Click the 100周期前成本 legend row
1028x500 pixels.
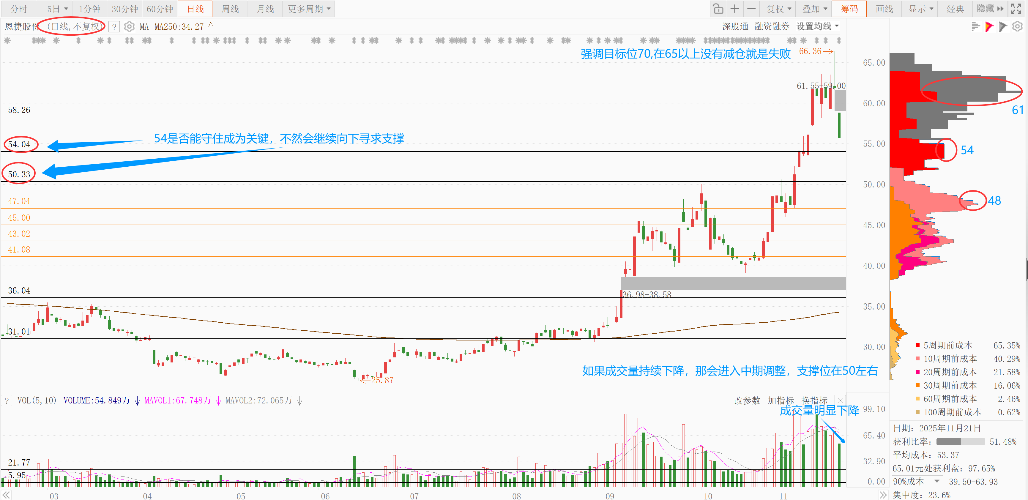(968, 412)
